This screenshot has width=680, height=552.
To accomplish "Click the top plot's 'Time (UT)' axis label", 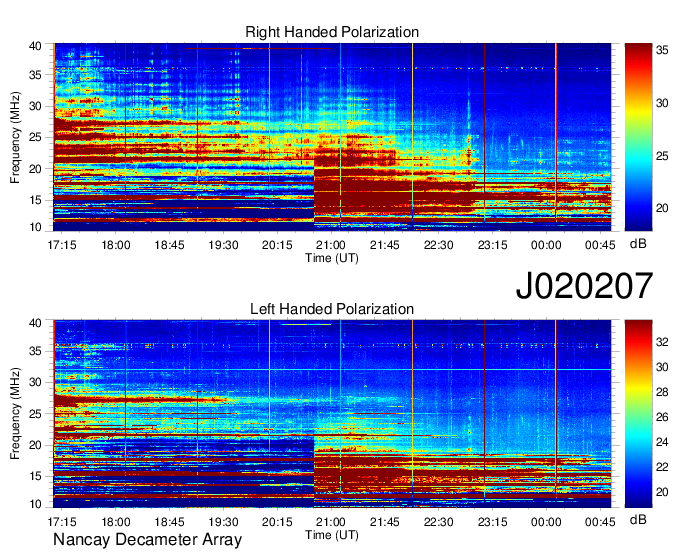I will [x=332, y=258].
